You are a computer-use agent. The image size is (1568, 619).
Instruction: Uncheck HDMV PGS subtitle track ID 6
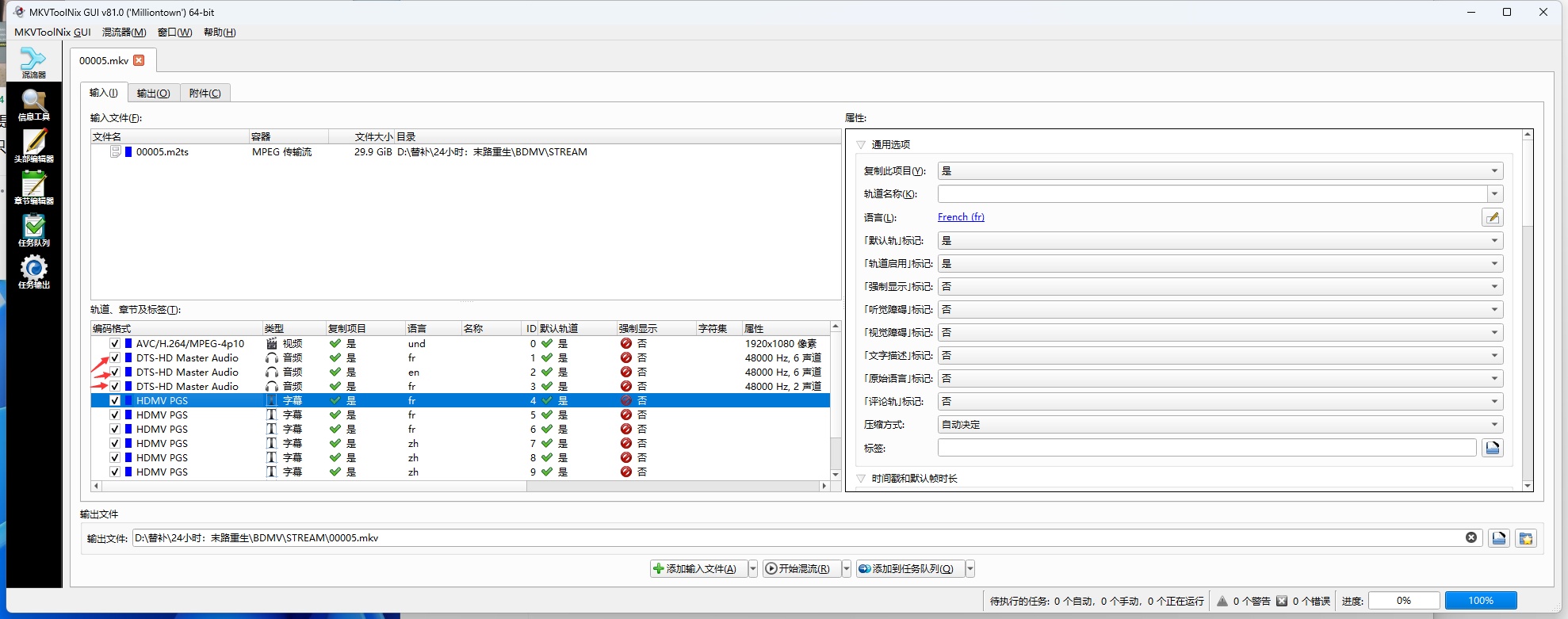click(115, 429)
